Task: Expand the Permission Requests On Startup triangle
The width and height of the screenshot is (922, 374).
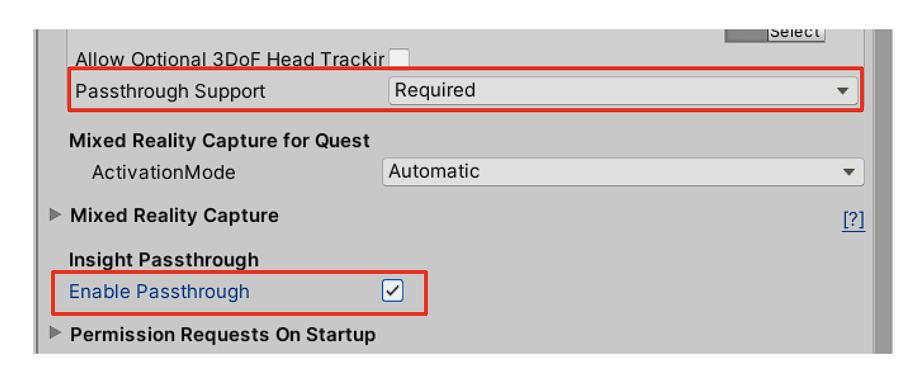Action: (55, 333)
